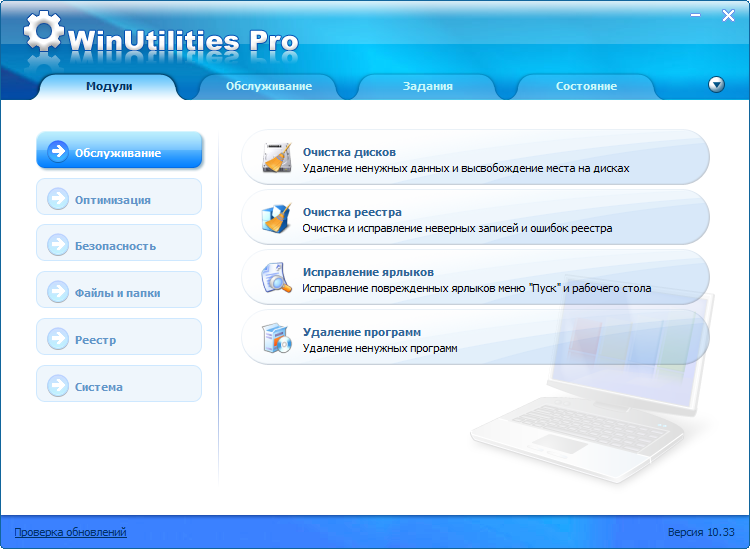
Task: Click arrow icon beside Реестр
Action: tap(58, 339)
